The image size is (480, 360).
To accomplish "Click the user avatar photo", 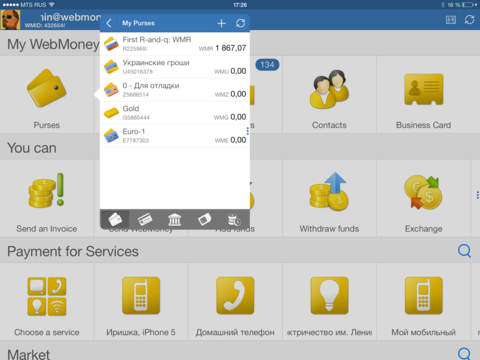I will click(x=10, y=20).
